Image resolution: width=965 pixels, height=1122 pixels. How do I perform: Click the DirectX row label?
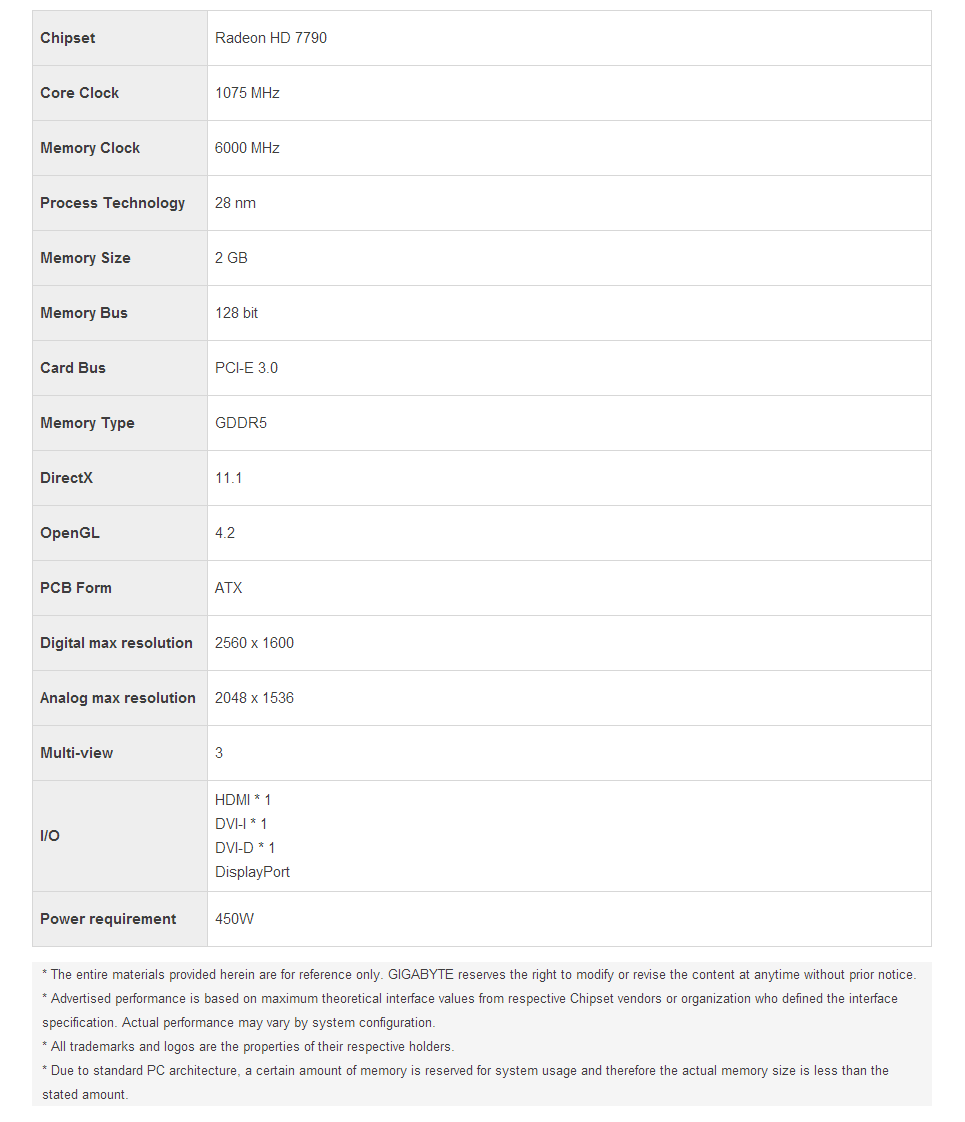(x=66, y=478)
